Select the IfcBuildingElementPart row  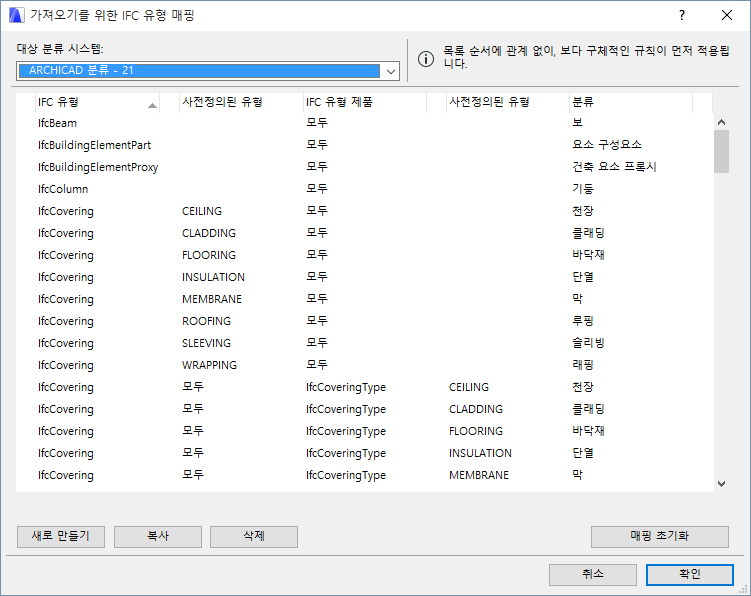(x=364, y=145)
